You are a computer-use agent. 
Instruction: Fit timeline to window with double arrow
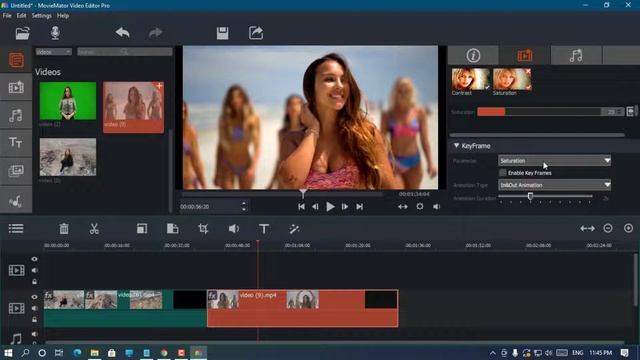(587, 229)
